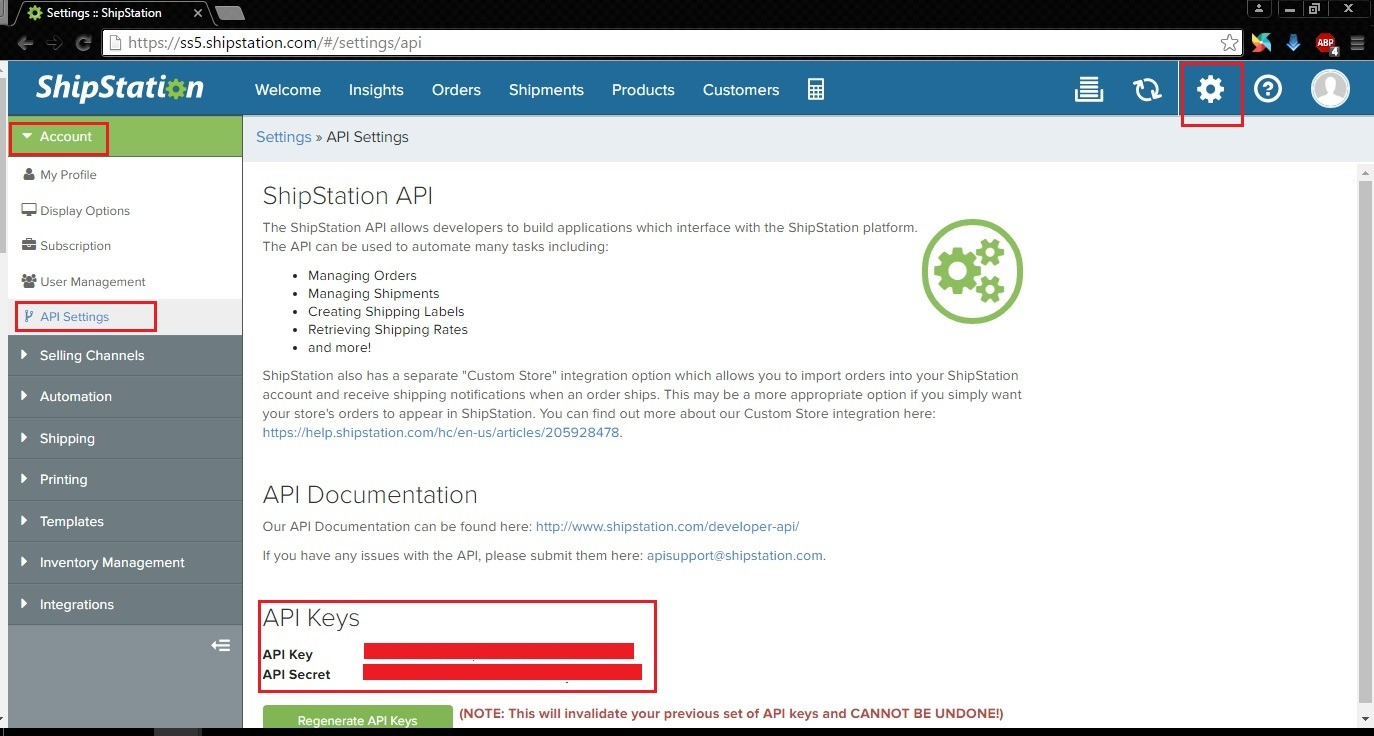
Task: Open the settings gear icon
Action: pyautogui.click(x=1210, y=90)
